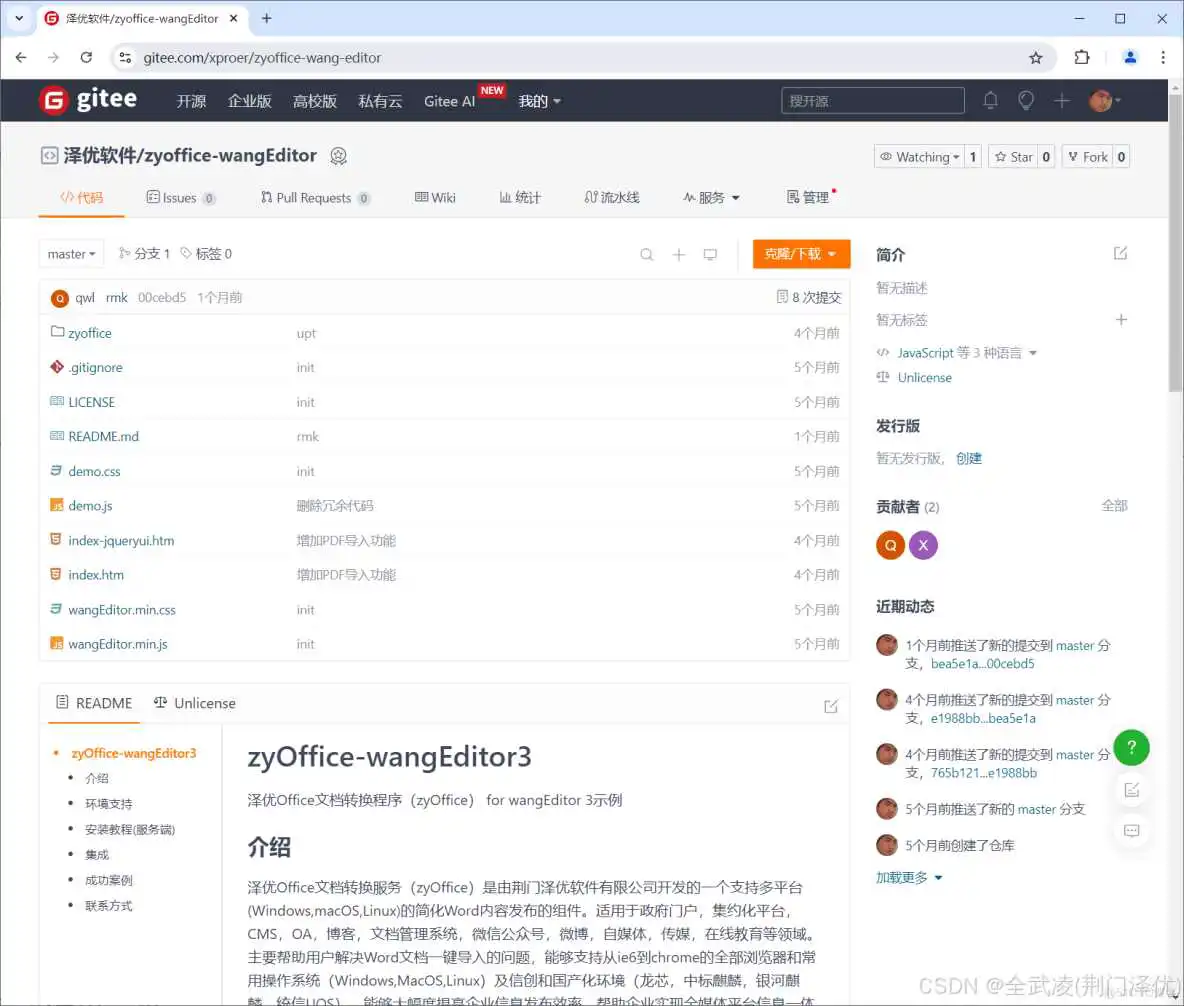Click the plus icon to create a new repository
Screen dimensions: 1184x1006
pyautogui.click(x=1062, y=100)
